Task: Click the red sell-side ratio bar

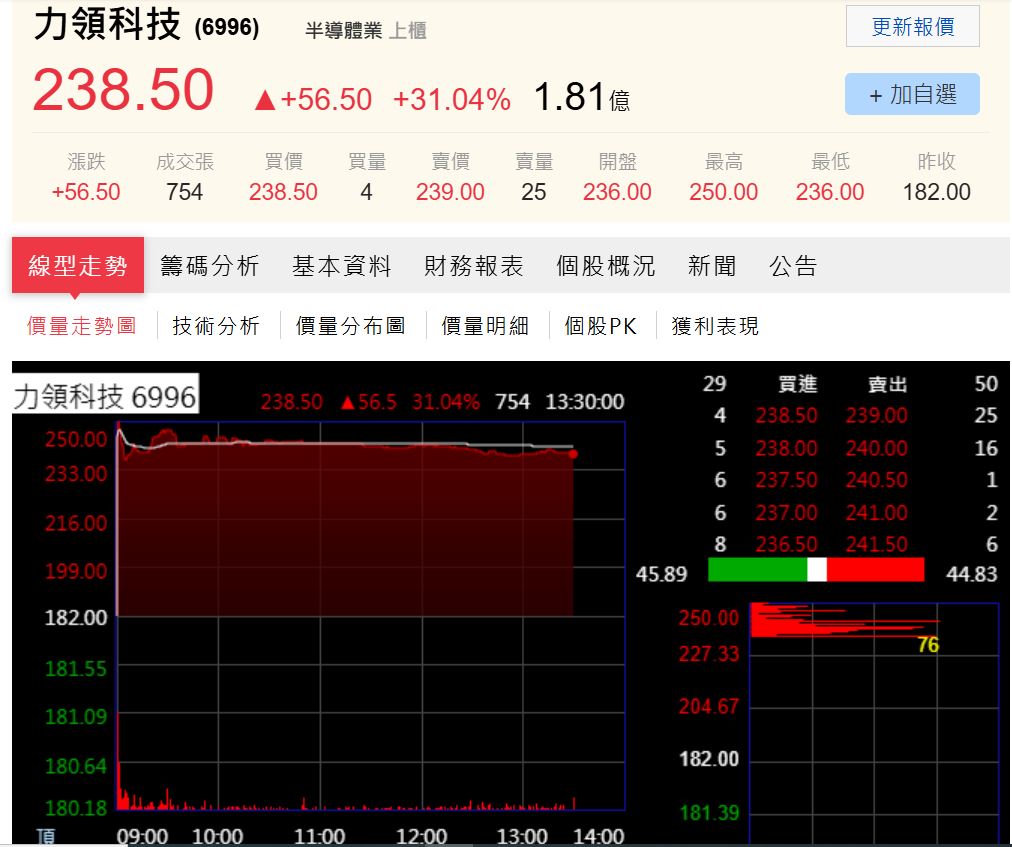Action: pos(876,570)
